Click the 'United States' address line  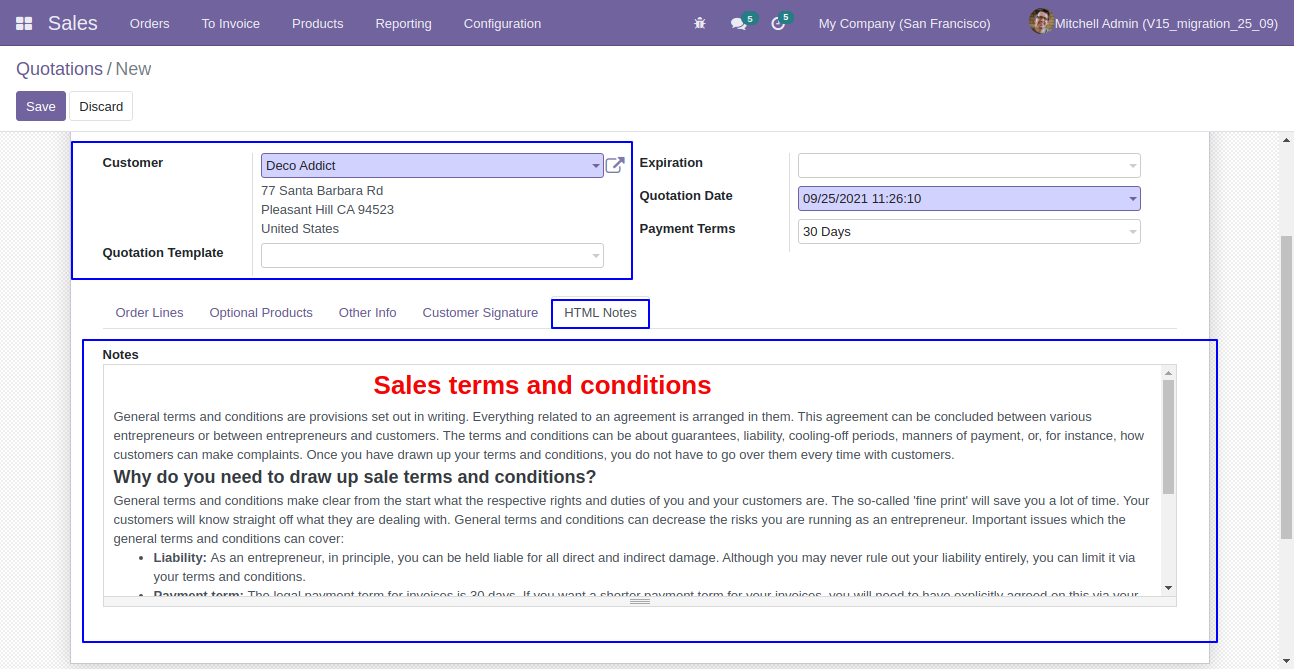[x=300, y=228]
